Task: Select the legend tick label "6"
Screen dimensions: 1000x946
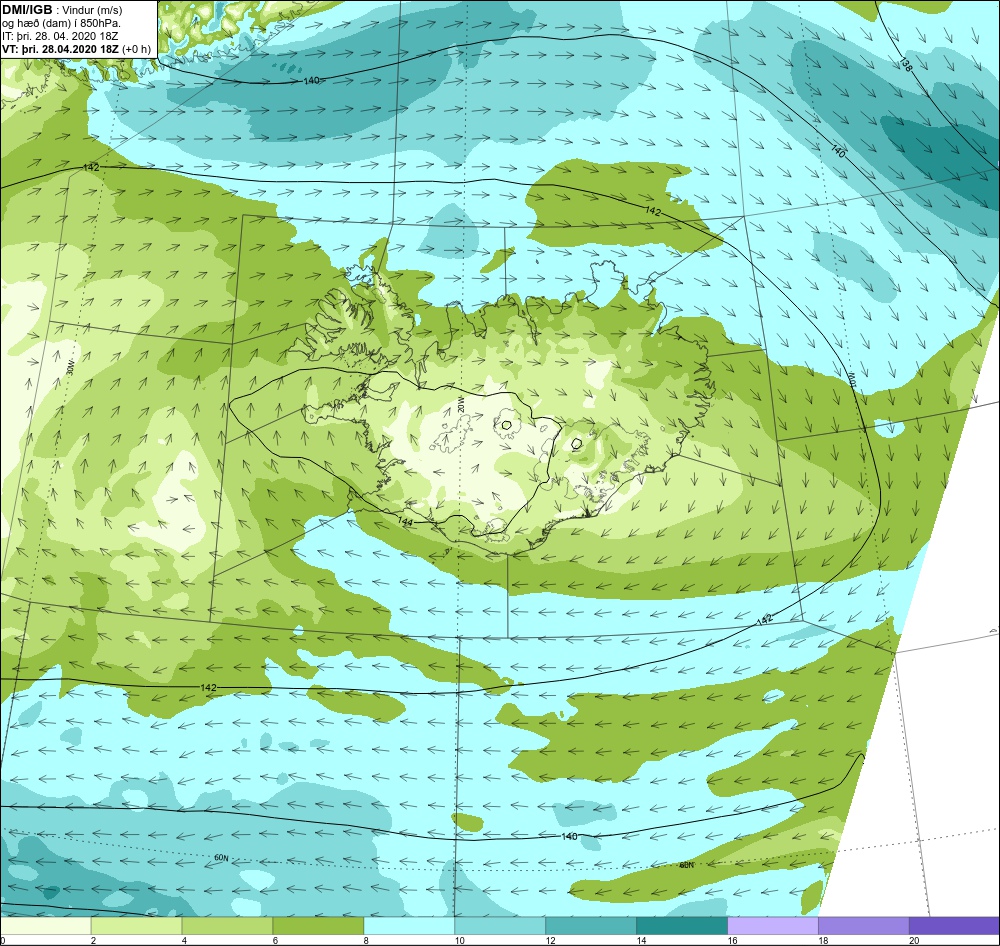Action: click(275, 940)
